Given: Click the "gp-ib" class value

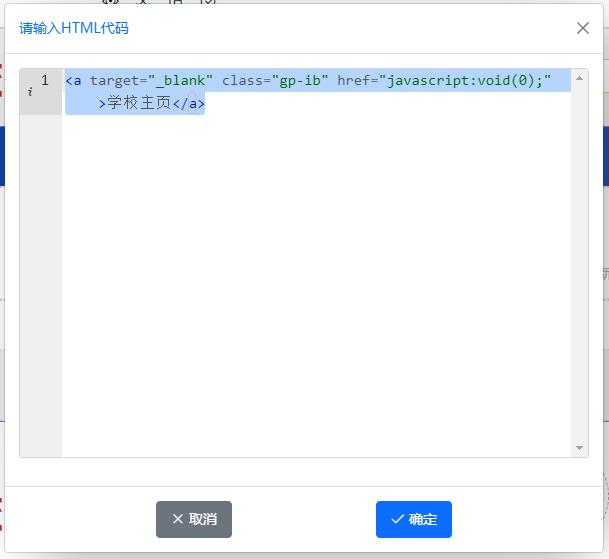Looking at the screenshot, I should 300,81.
